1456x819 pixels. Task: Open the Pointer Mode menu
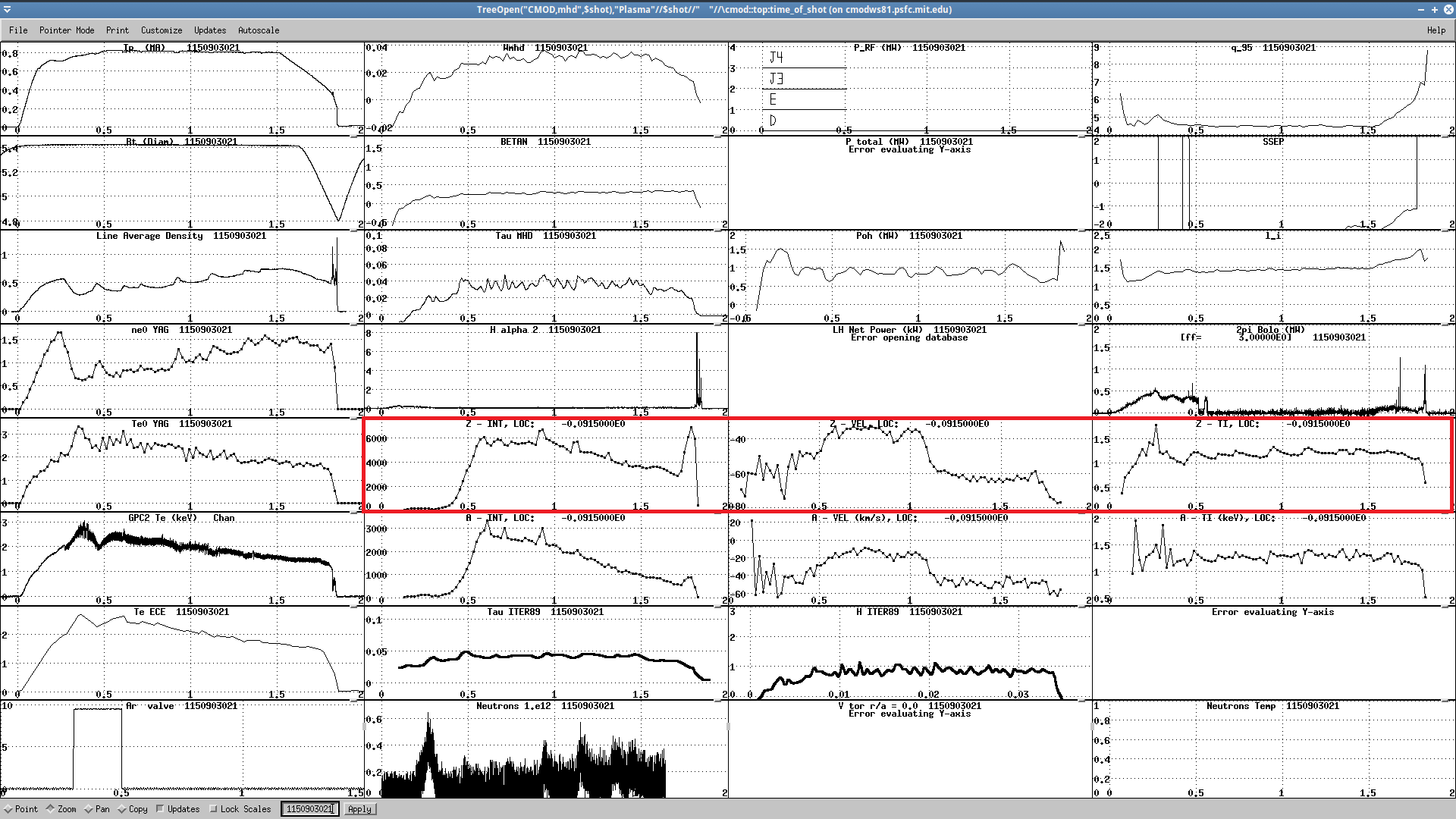(67, 30)
